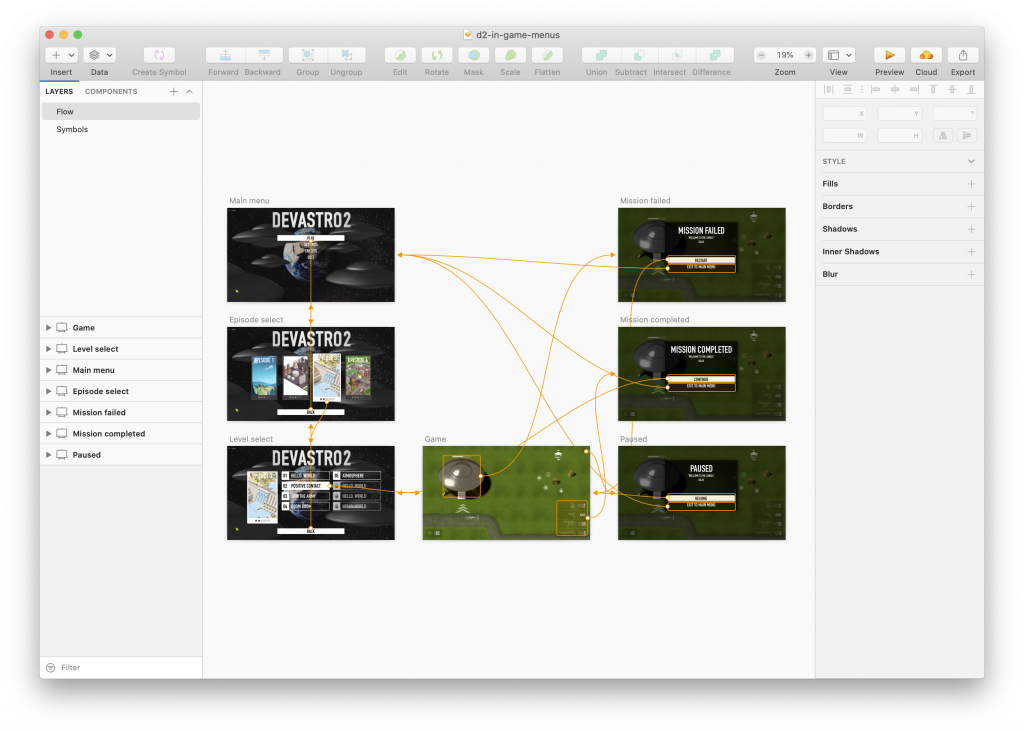Select the Mission failed layer row
1024x731 pixels.
click(121, 412)
